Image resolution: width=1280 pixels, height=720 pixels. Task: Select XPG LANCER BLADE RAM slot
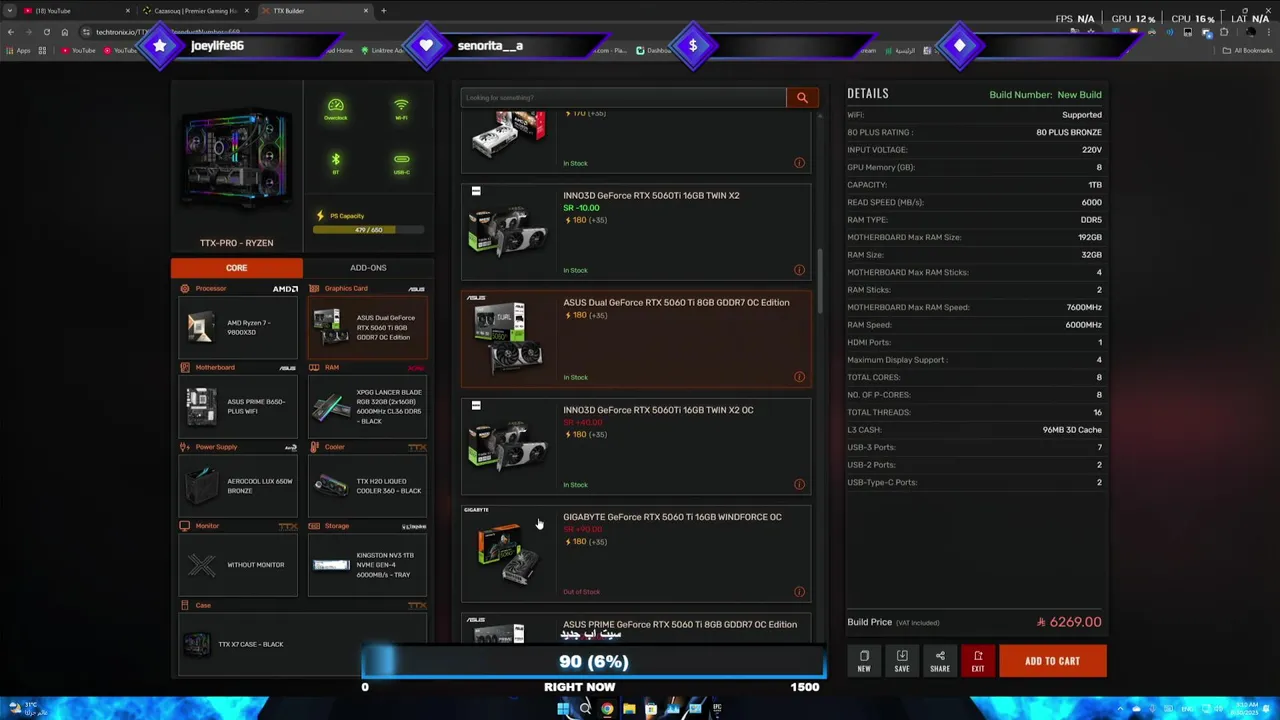(367, 406)
